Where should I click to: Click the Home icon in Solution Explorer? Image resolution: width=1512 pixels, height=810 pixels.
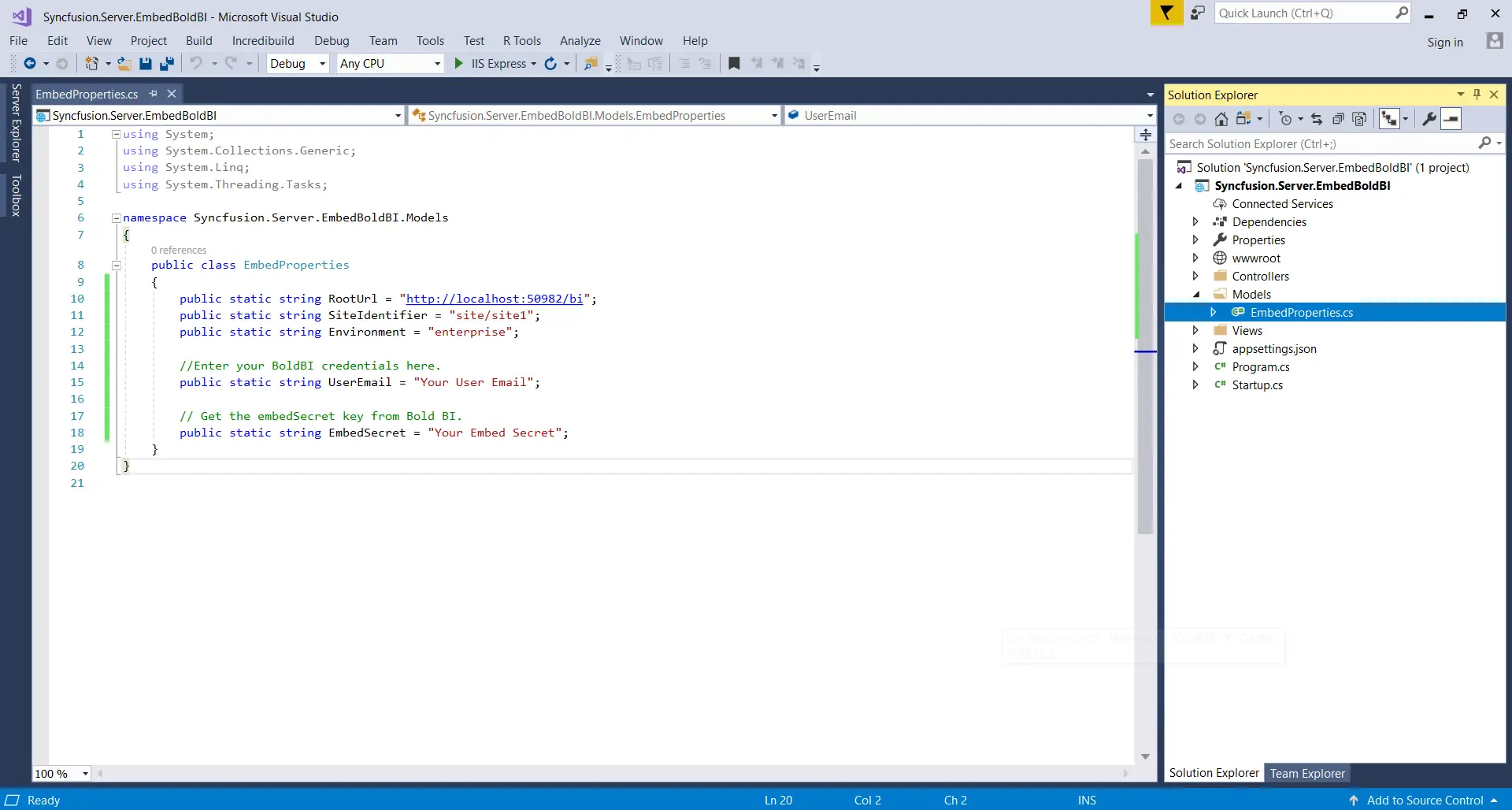tap(1221, 119)
